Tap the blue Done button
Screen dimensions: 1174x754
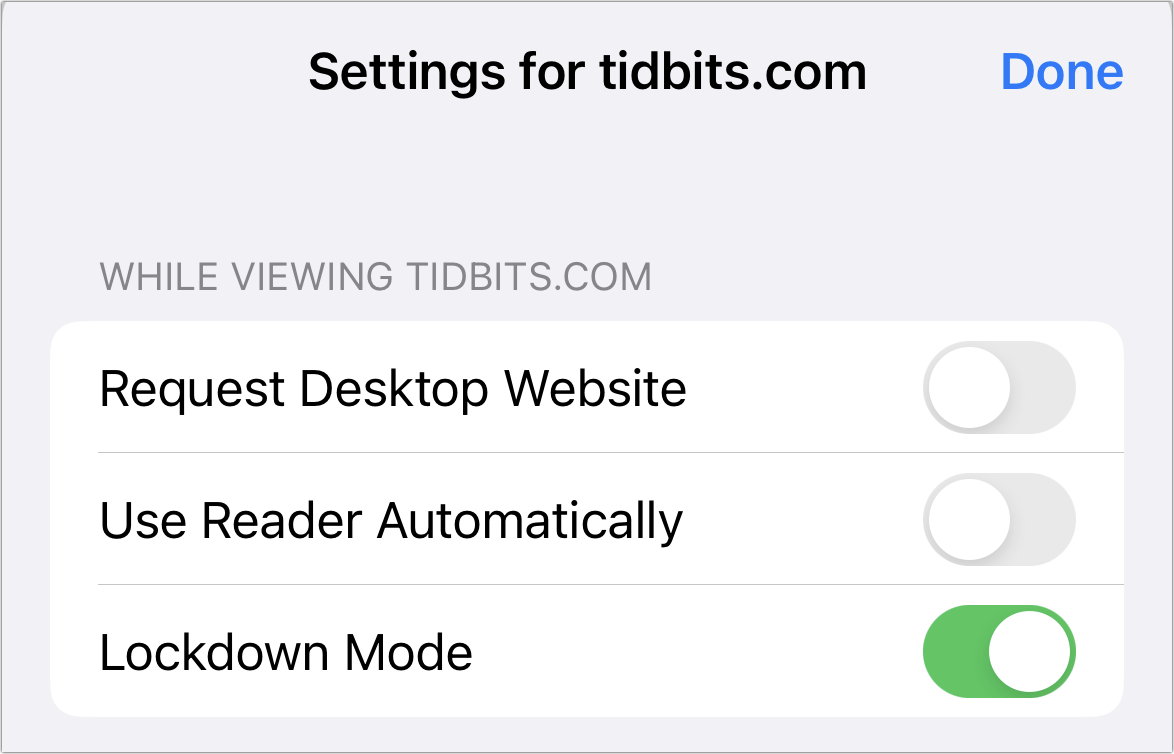pyautogui.click(x=1062, y=73)
